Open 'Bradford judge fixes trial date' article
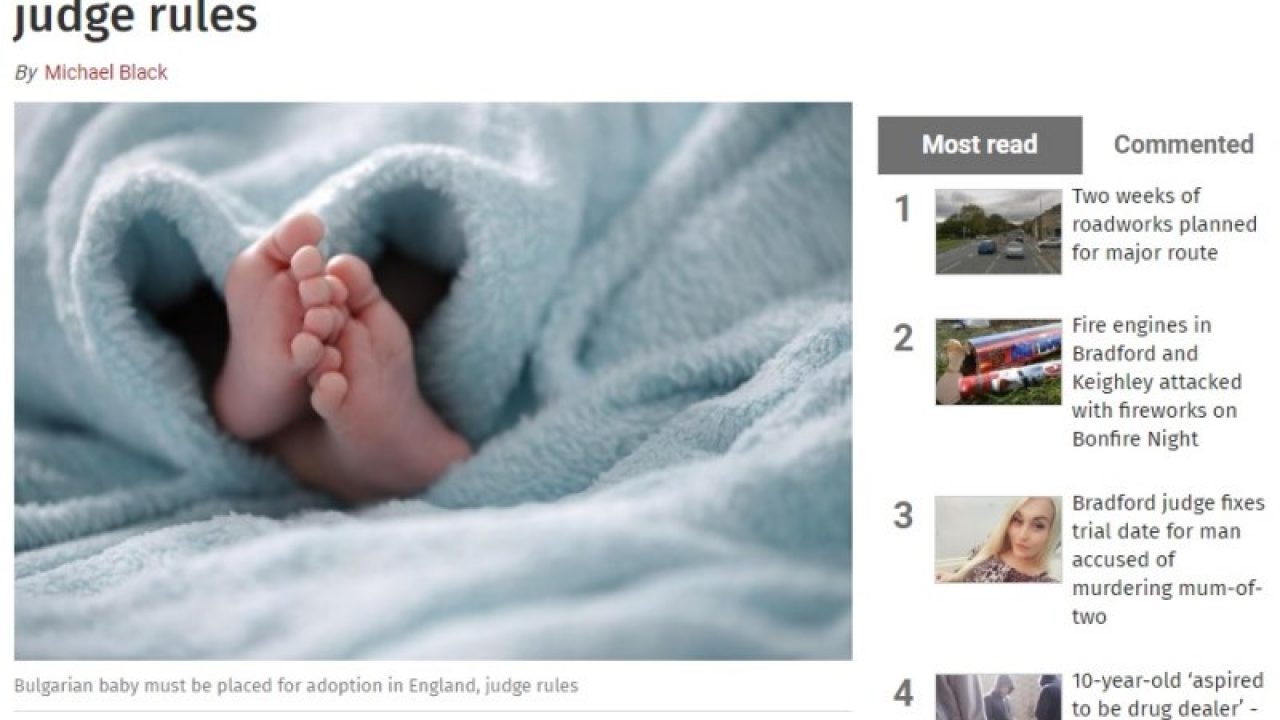Screen dimensions: 1280x720 [x=1168, y=560]
